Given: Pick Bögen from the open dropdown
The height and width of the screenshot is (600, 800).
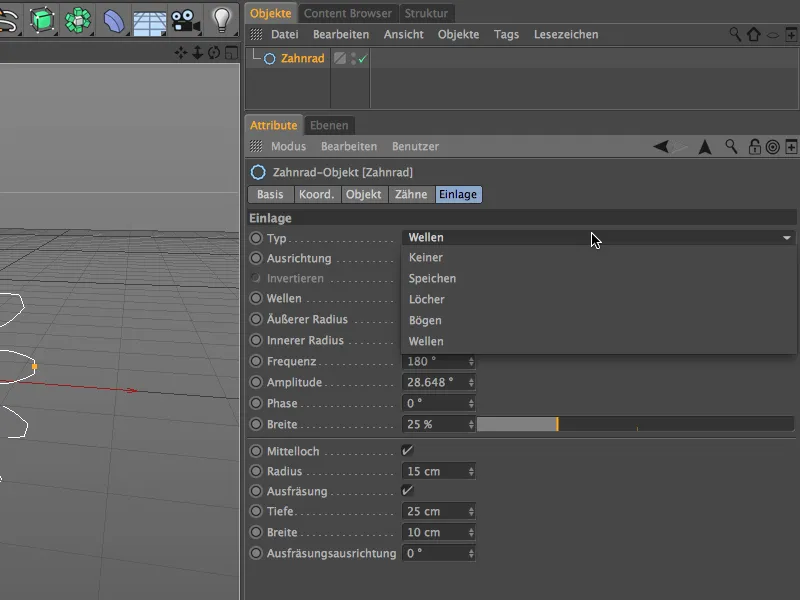Looking at the screenshot, I should pos(425,320).
